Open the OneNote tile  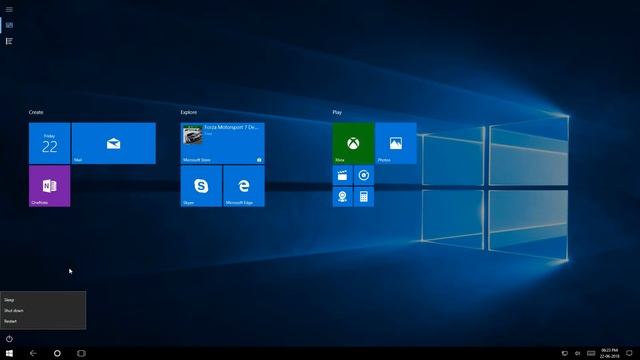click(49, 186)
